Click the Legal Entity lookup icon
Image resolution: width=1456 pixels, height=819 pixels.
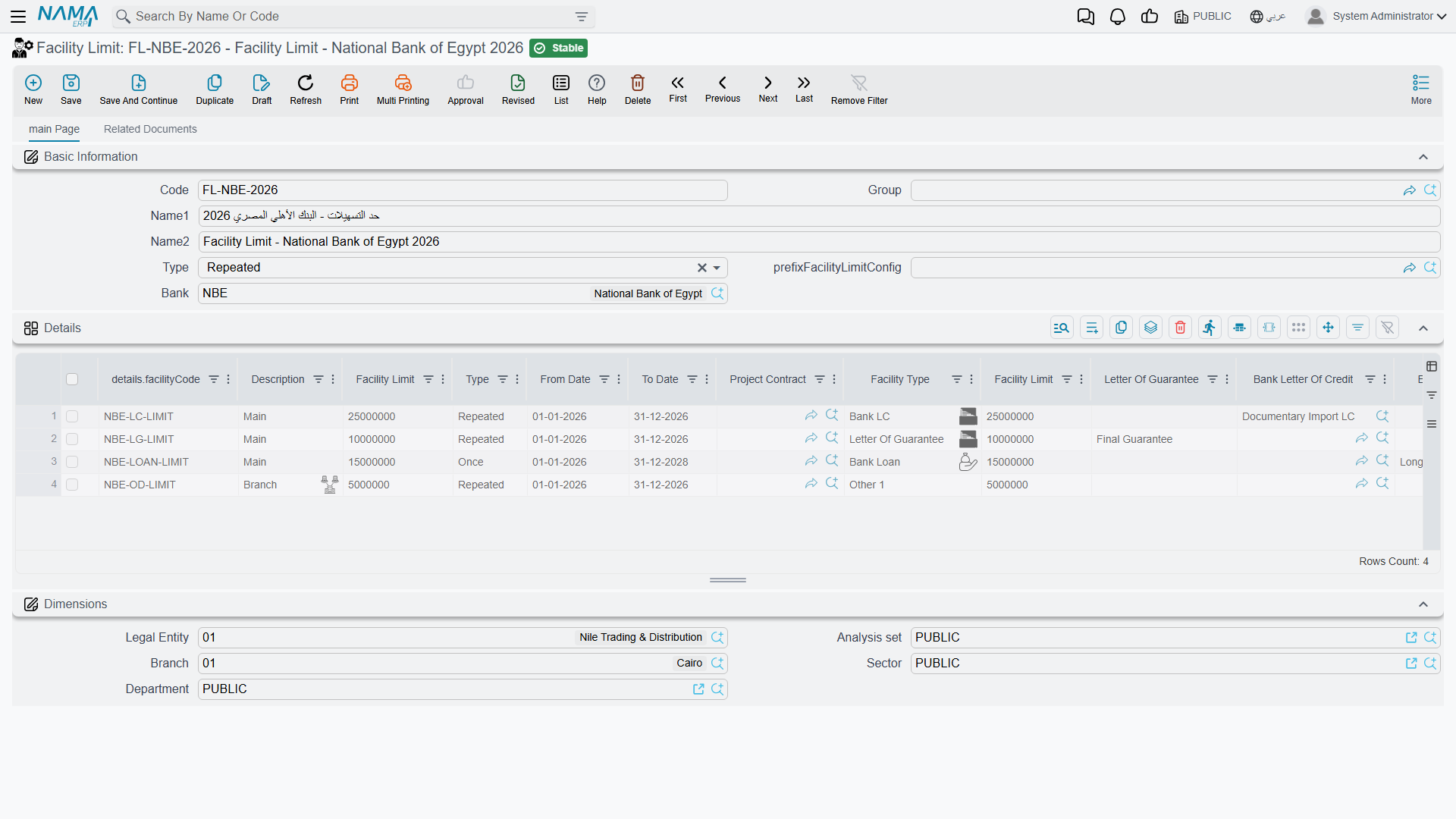pyautogui.click(x=717, y=638)
